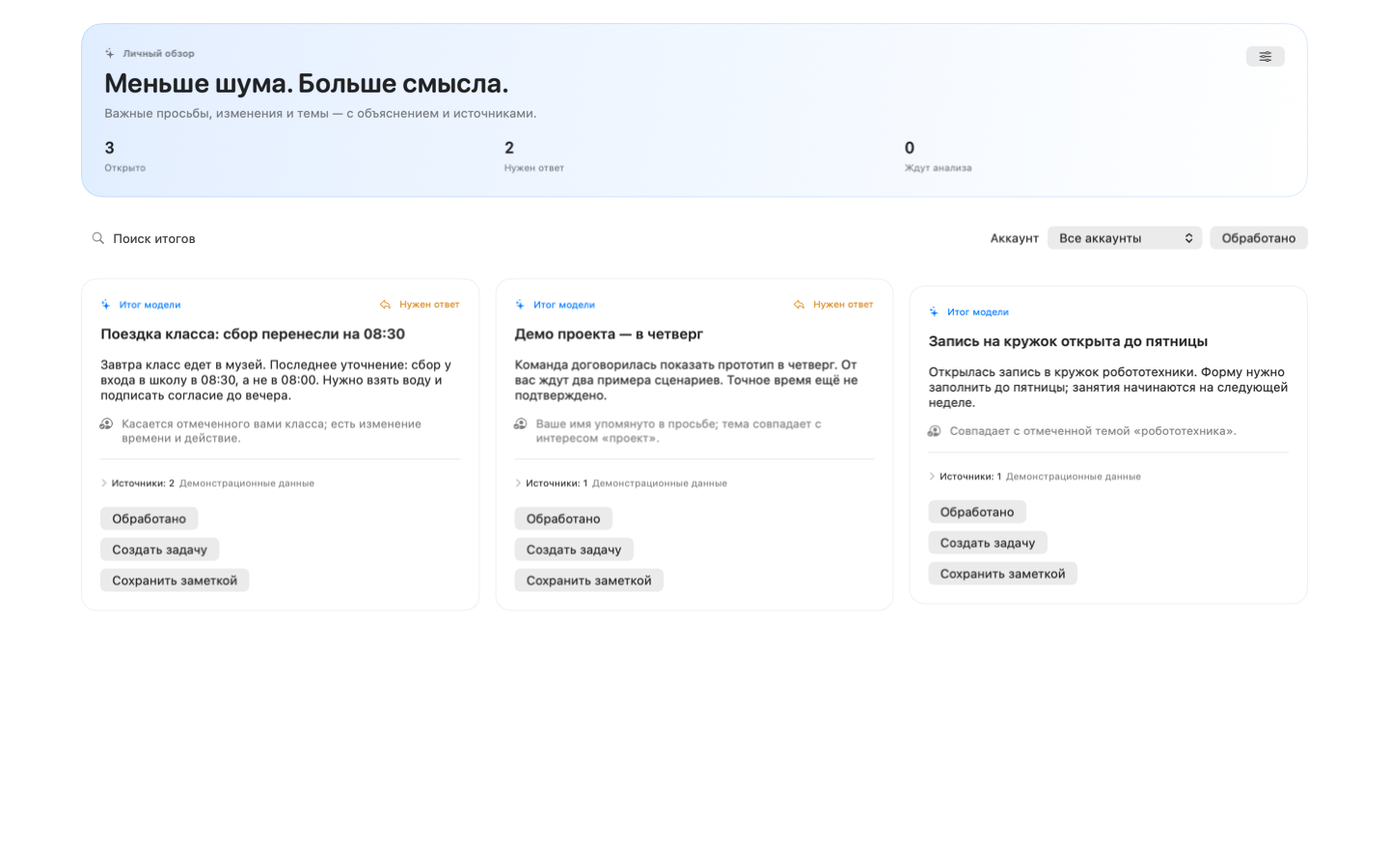
Task: Click the reply arrow icon on Демо проекта card
Action: (x=799, y=305)
